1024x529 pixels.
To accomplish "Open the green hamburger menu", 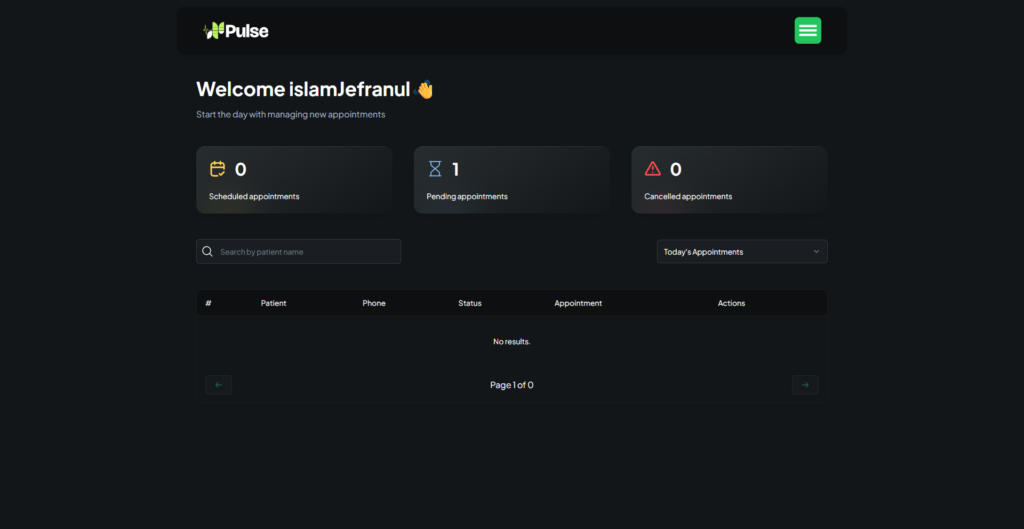I will (x=807, y=31).
